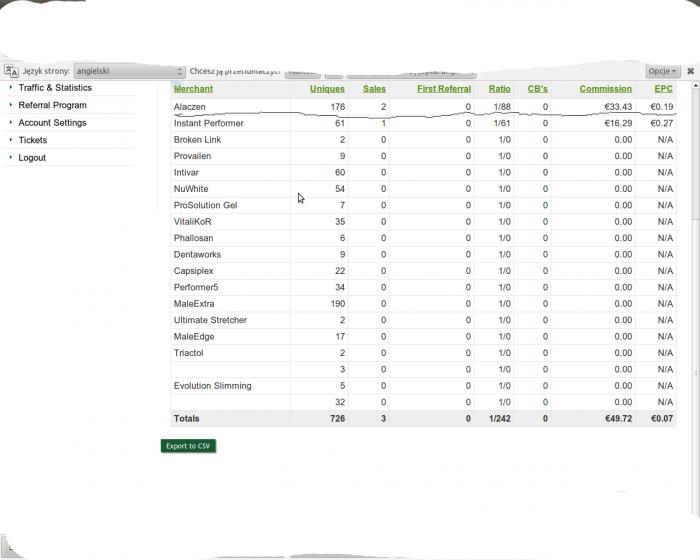Click the total EPC value €0.07
This screenshot has width=700, height=560.
[662, 418]
